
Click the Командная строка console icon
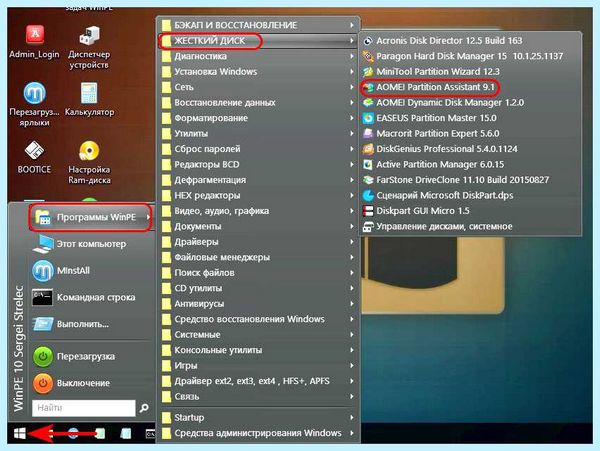(x=42, y=298)
